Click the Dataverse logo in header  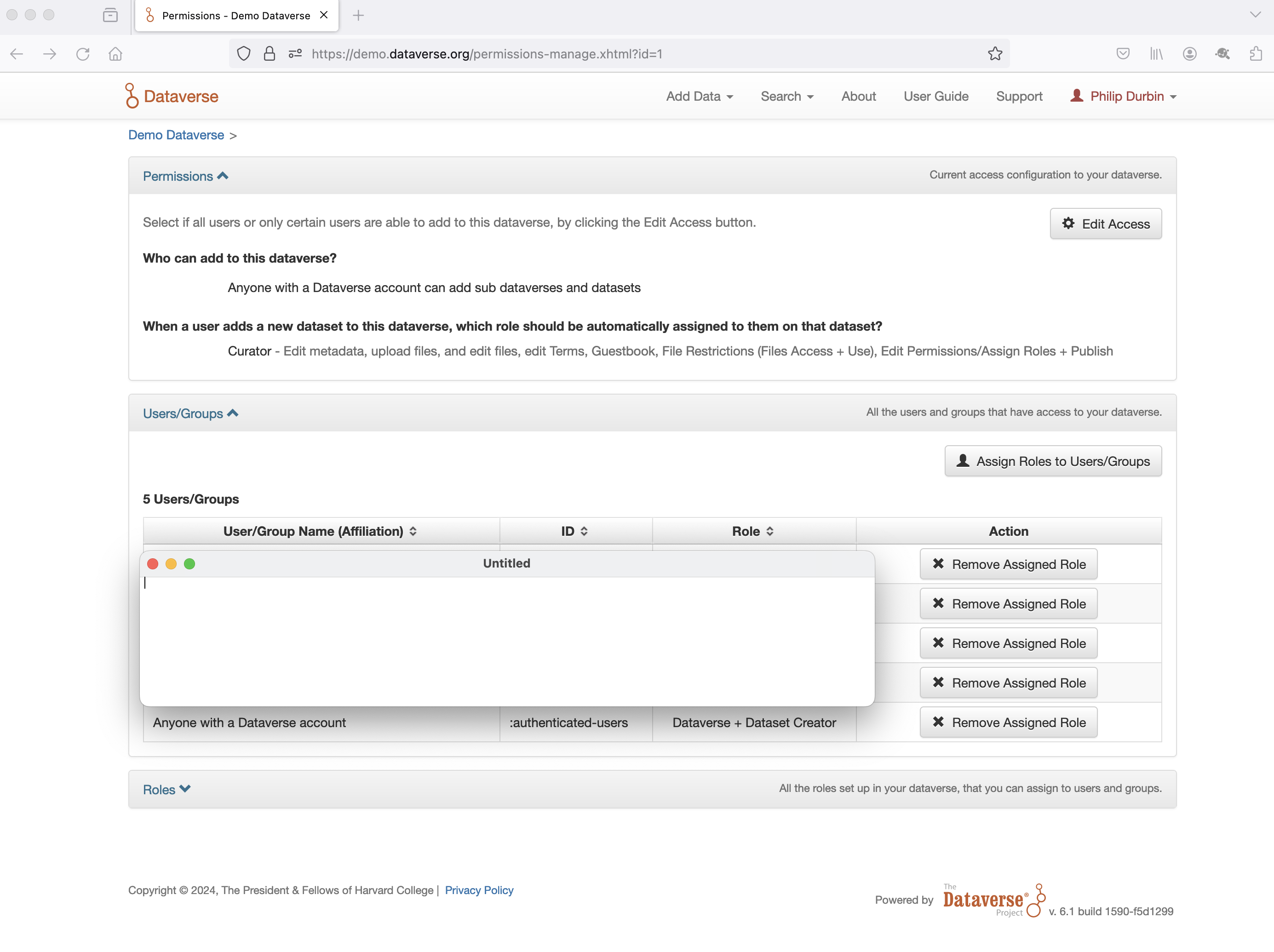172,96
